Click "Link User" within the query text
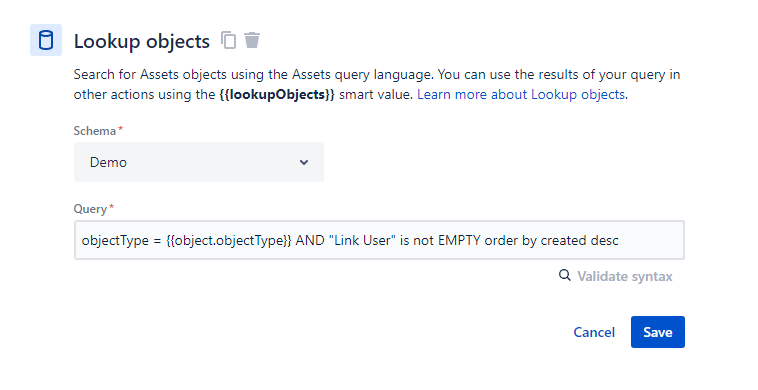The width and height of the screenshot is (758, 390). (x=362, y=240)
